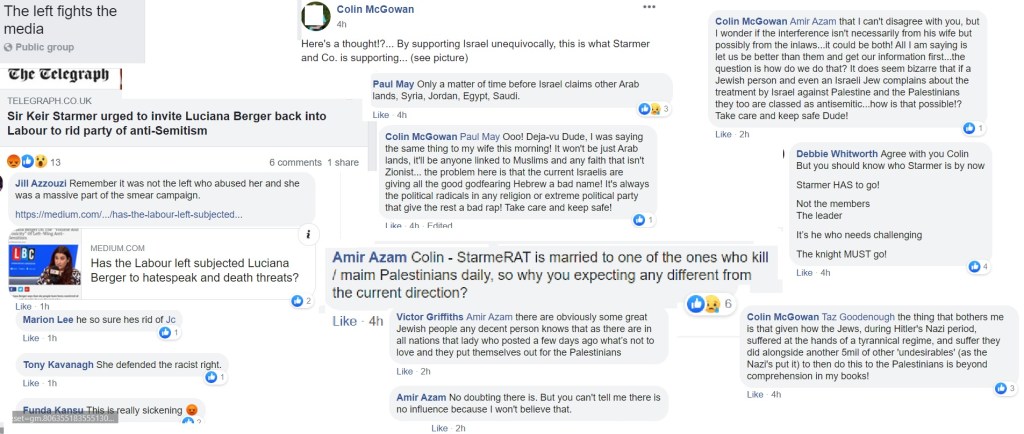Viewport: 1024px width, 434px height.
Task: Open Victor Griffiths' profile name link
Action: point(430,316)
